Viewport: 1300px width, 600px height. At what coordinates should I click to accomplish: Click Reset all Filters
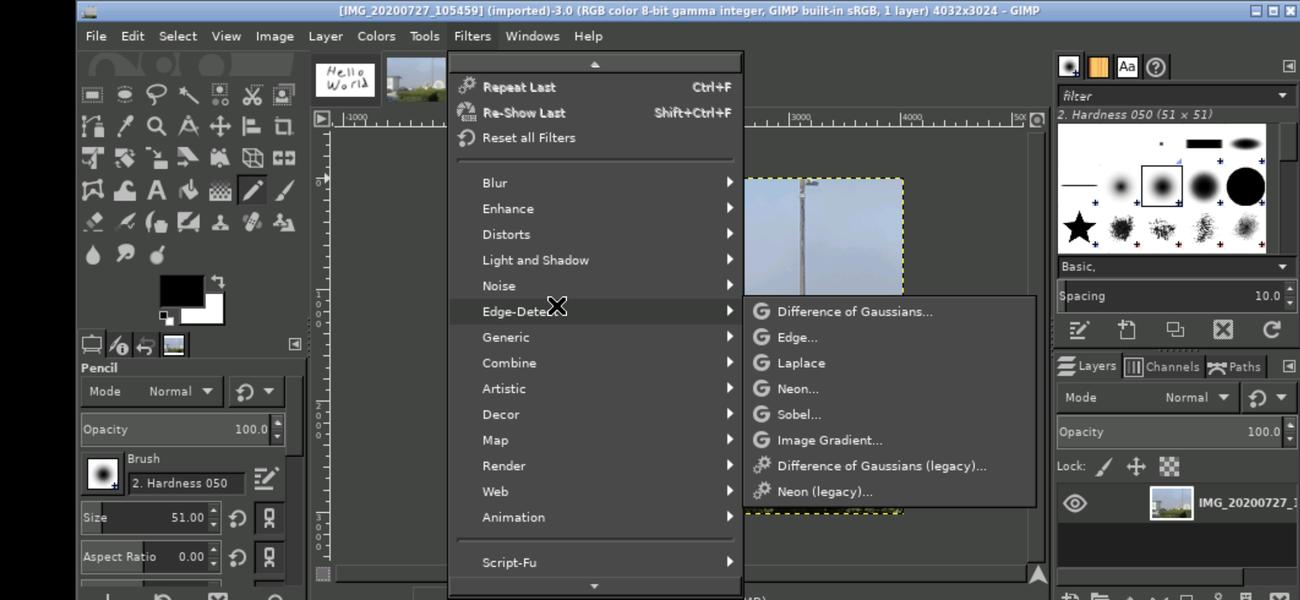(x=528, y=138)
